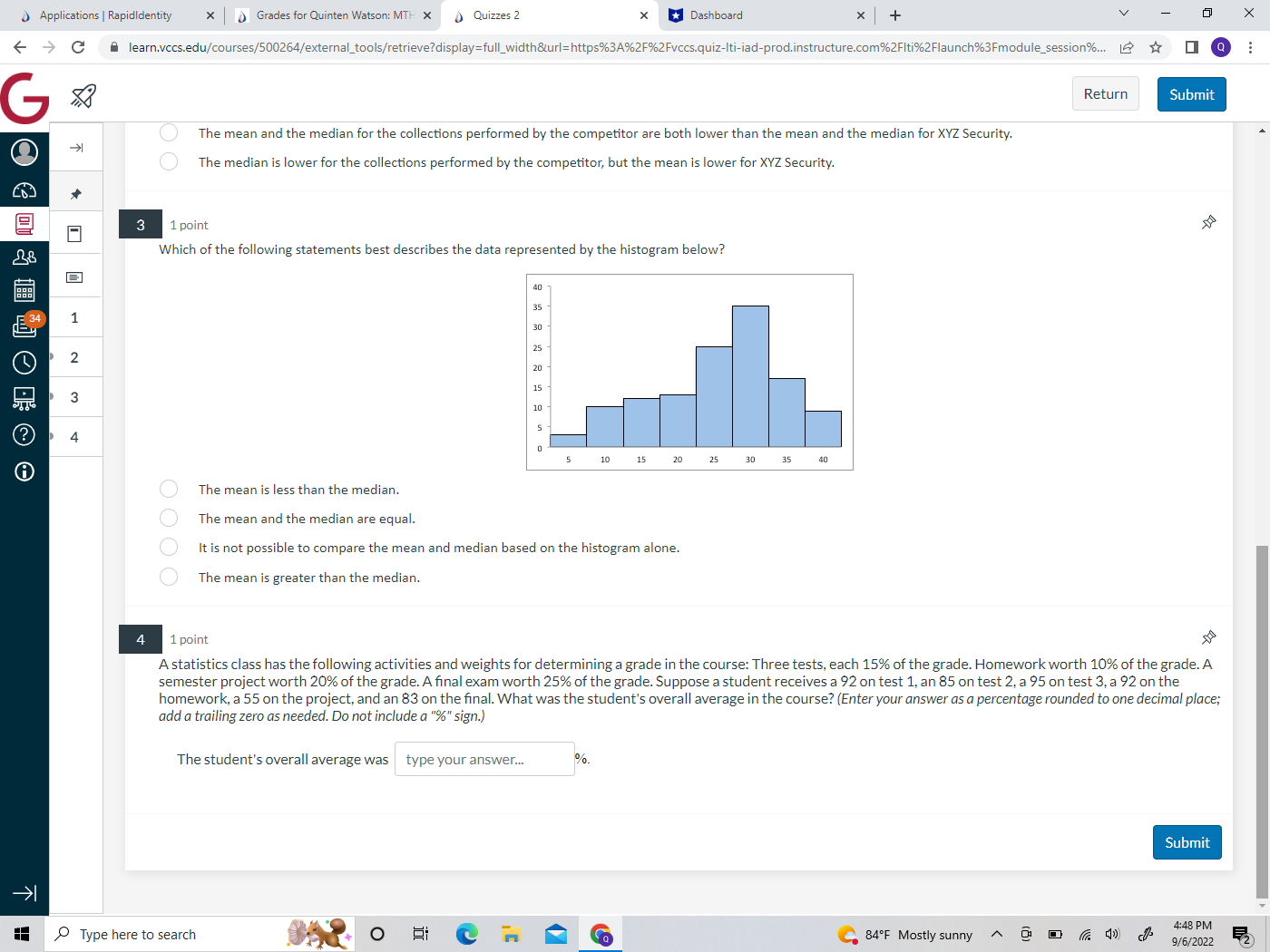Close the Grades for Quinten Watson tab

427,15
